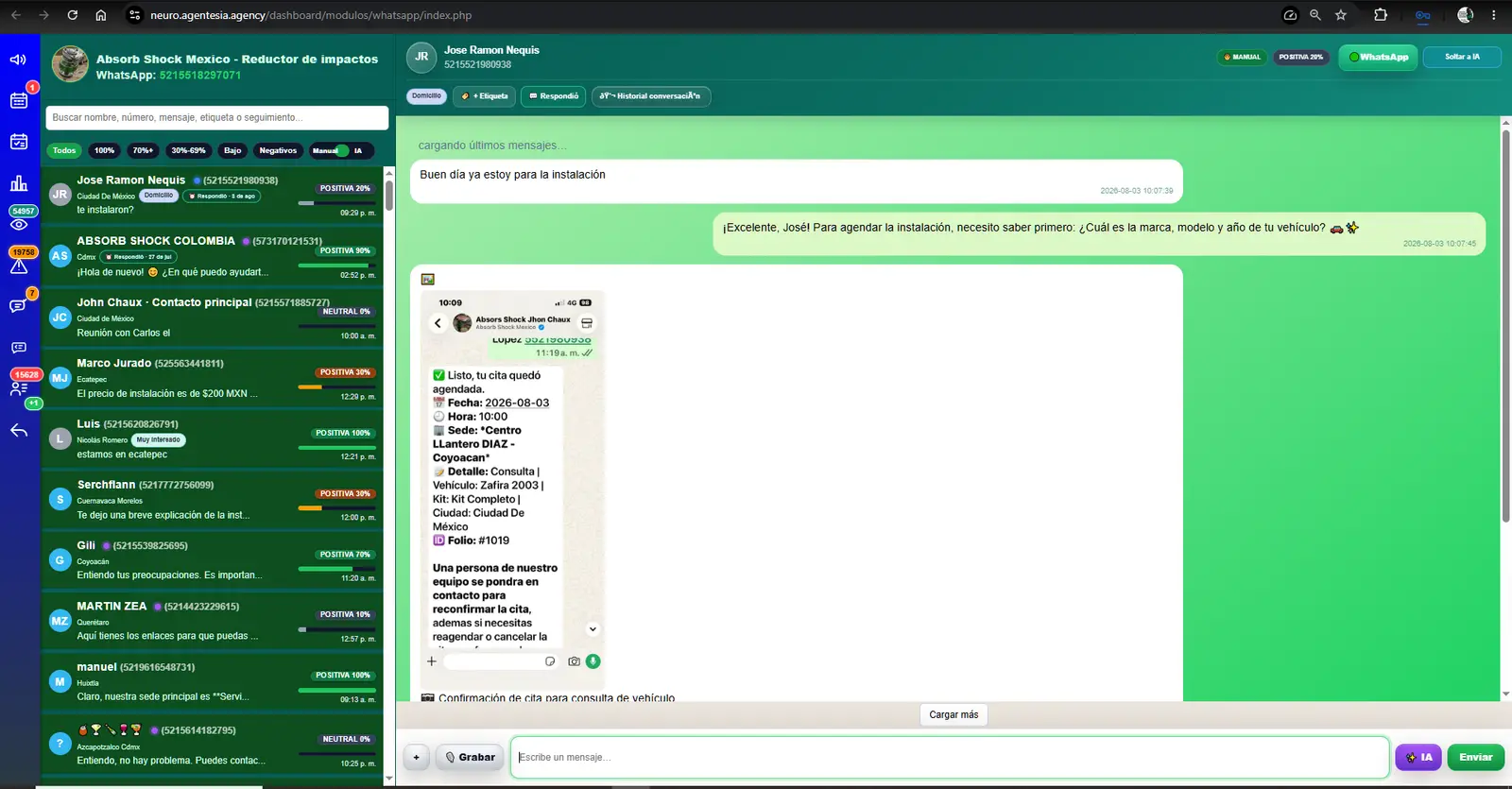Open the emoji-named Azcapotzalco contact conversation
Image resolution: width=1512 pixels, height=789 pixels.
(213, 745)
